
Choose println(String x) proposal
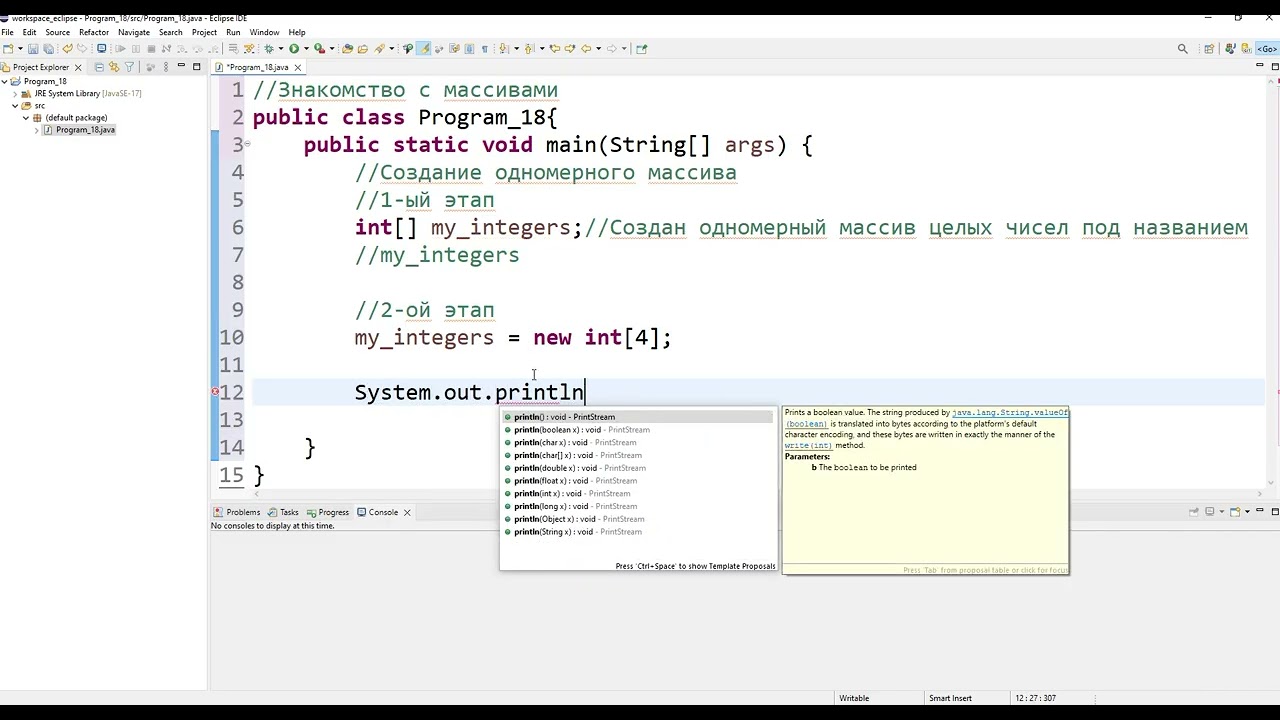(x=637, y=532)
